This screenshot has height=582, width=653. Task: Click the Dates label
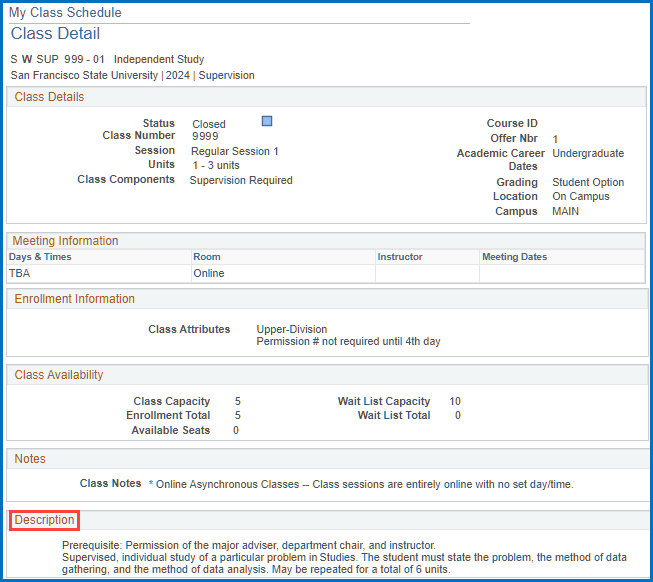pyautogui.click(x=523, y=166)
